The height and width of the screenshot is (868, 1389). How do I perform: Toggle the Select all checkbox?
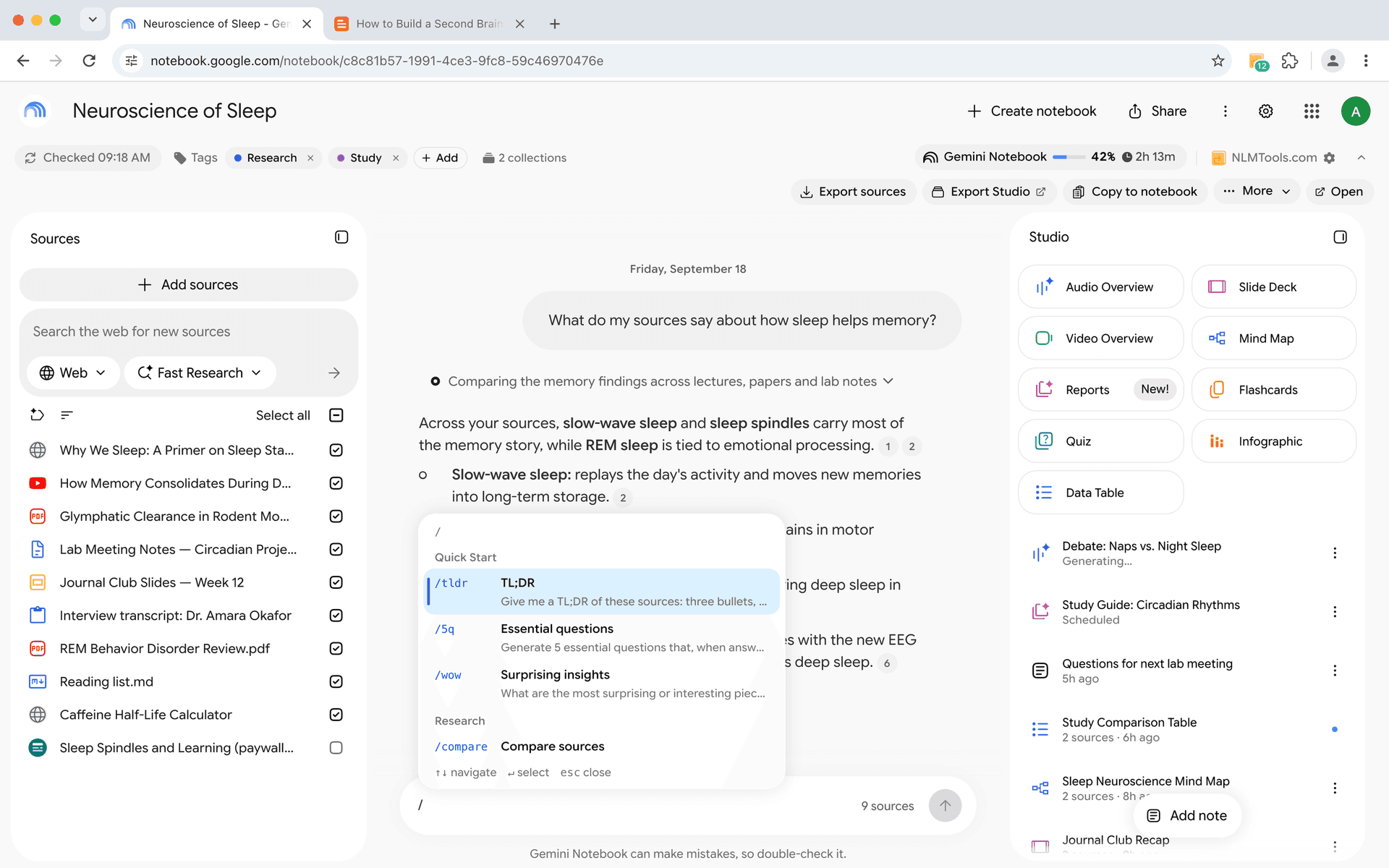point(336,415)
